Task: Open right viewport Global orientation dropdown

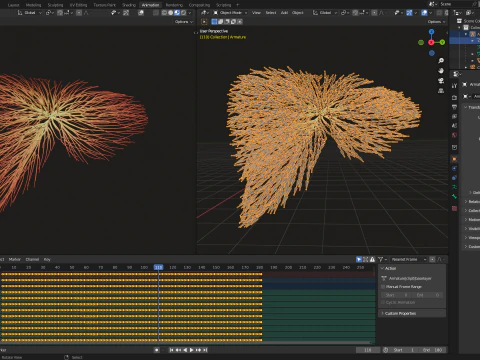Action: 325,13
